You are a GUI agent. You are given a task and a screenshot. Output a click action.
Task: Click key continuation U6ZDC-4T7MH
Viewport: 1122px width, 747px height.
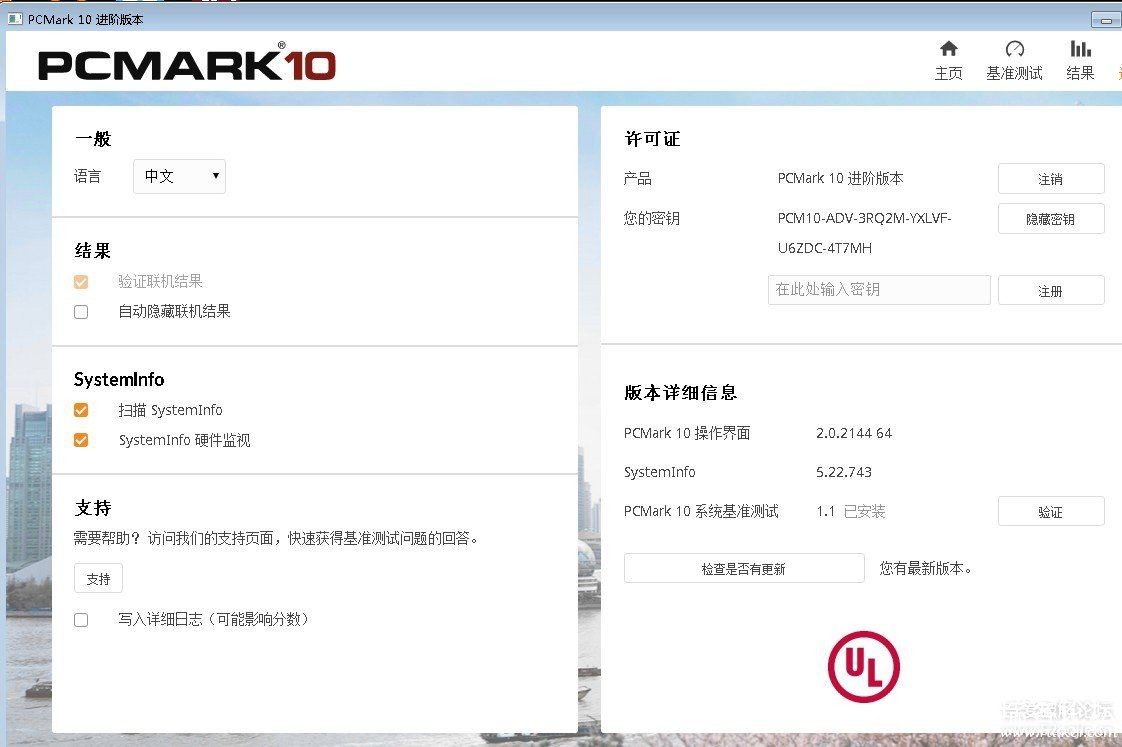tap(825, 248)
